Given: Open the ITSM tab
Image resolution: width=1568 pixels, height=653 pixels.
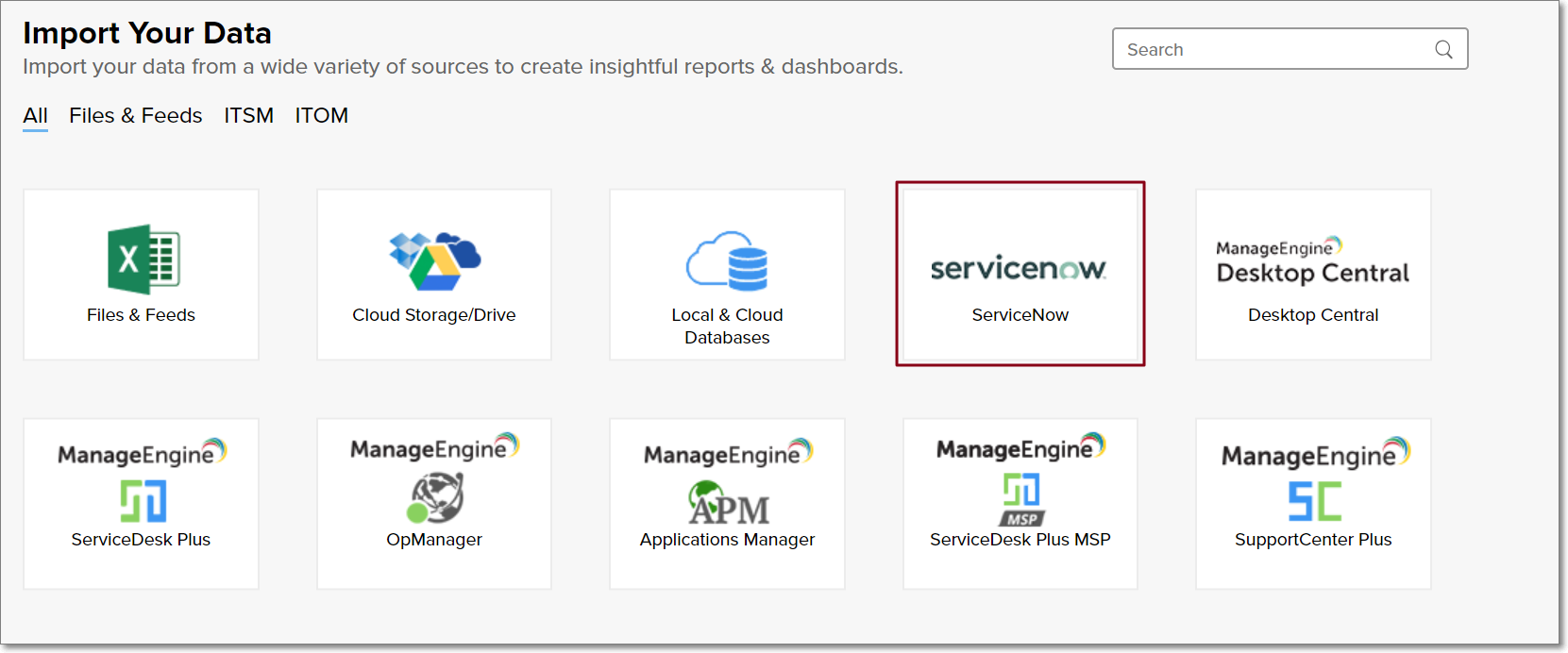Looking at the screenshot, I should pyautogui.click(x=248, y=115).
